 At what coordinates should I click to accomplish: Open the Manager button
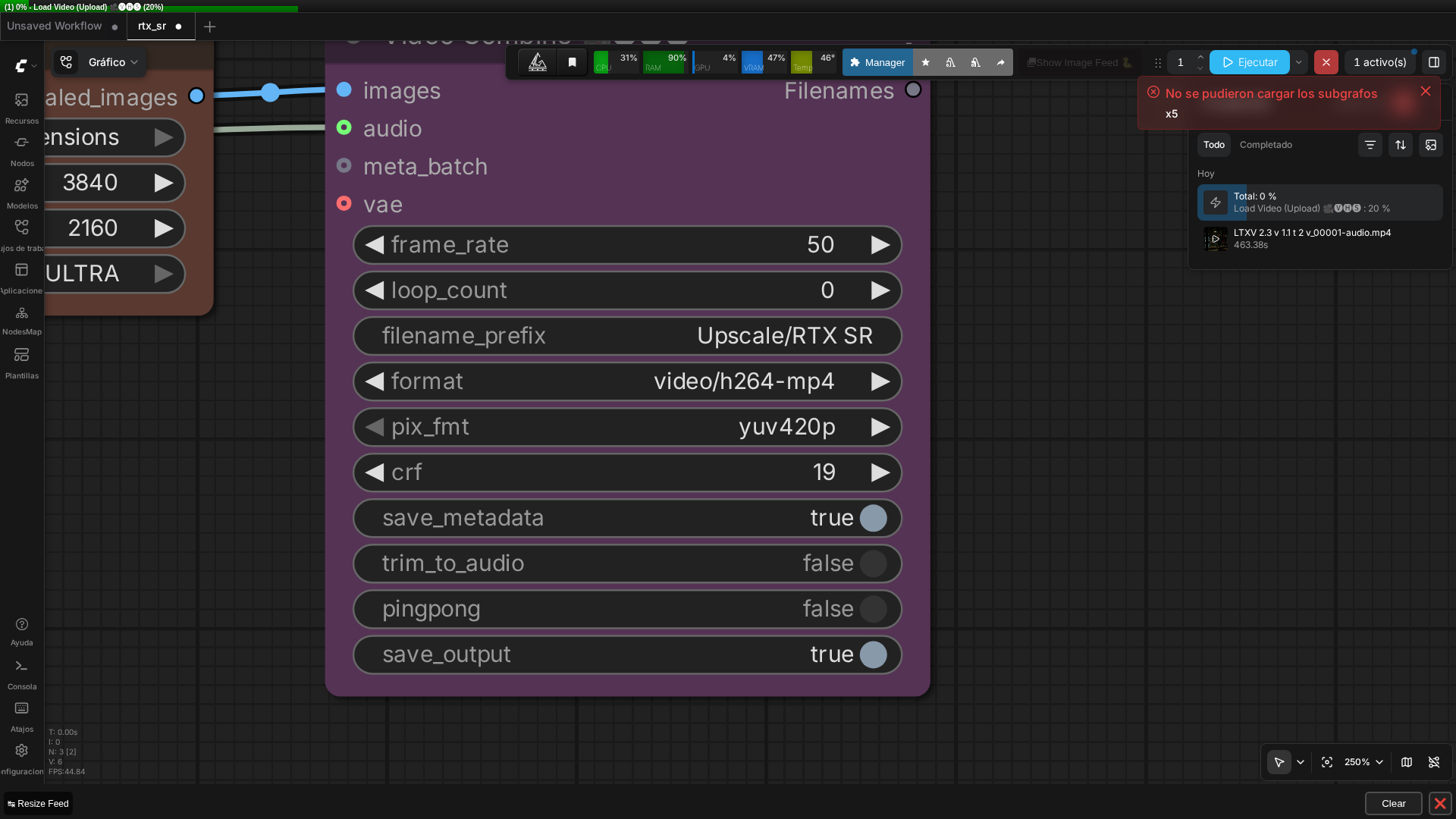coord(877,62)
